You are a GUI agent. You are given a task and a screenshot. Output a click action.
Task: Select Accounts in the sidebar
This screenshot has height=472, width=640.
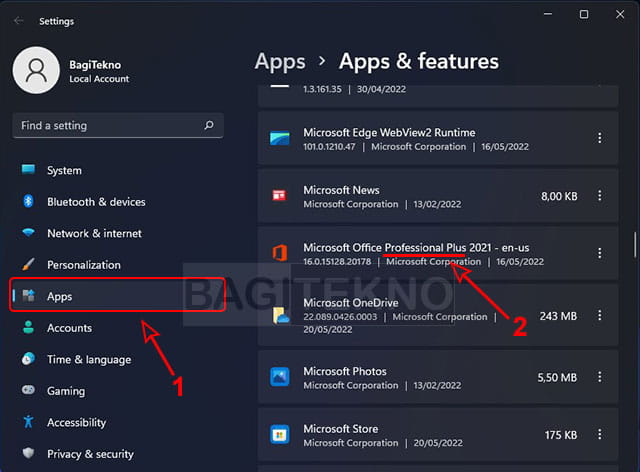tap(118, 327)
